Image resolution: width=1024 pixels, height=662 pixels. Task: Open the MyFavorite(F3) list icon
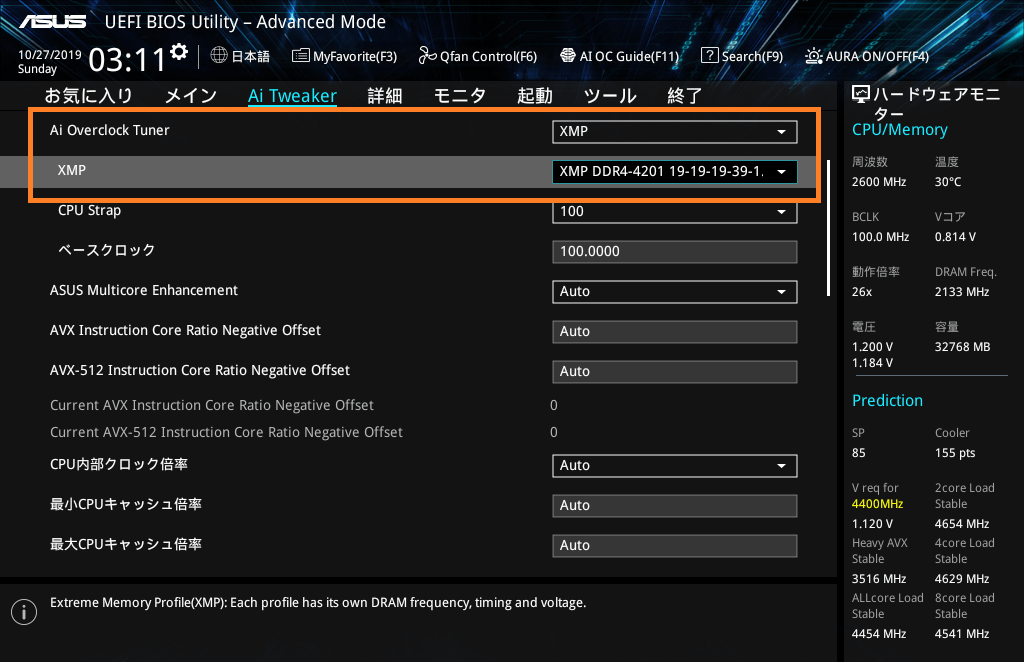pos(300,55)
